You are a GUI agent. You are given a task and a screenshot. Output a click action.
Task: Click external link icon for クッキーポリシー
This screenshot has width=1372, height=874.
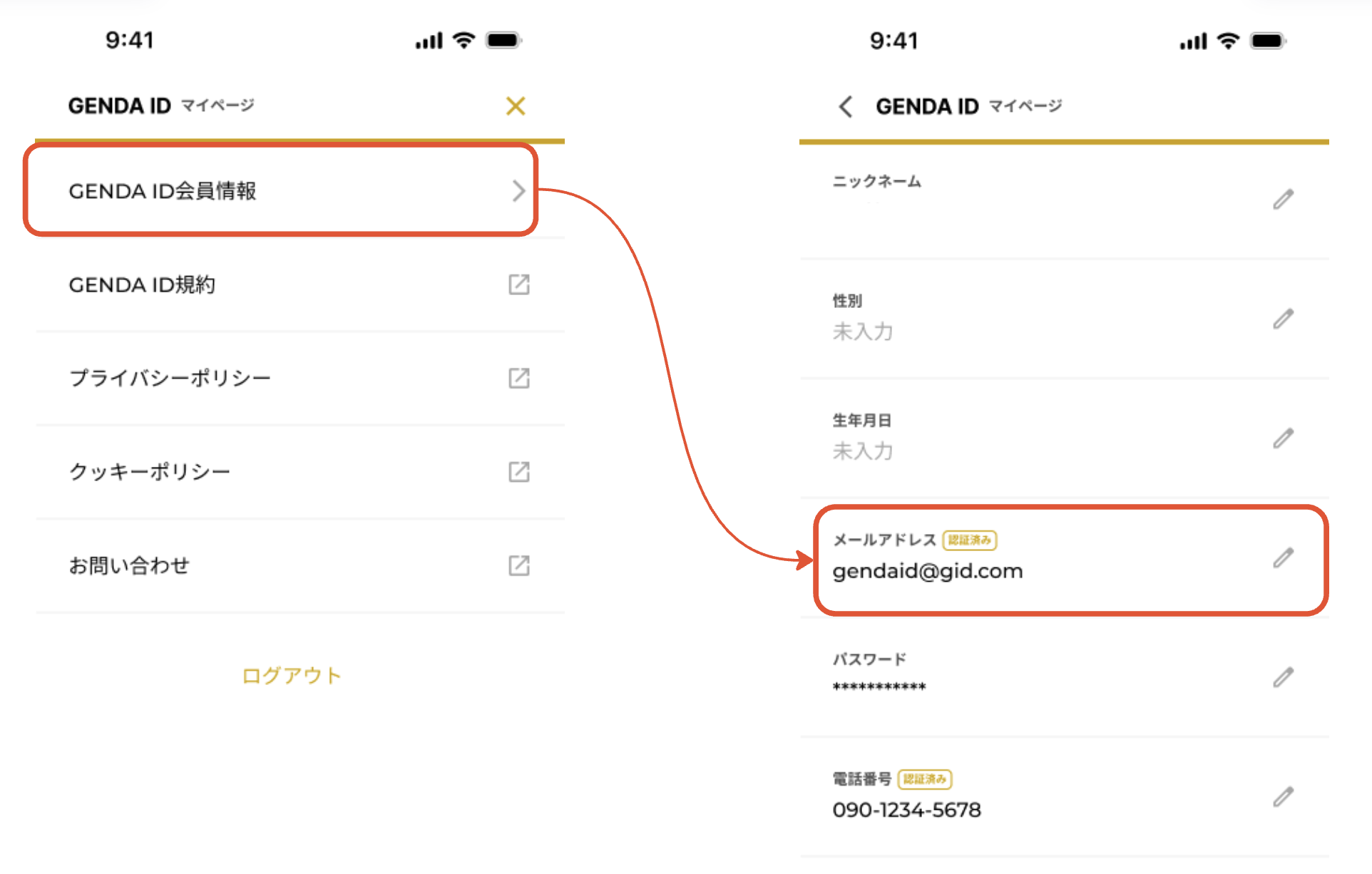pyautogui.click(x=518, y=472)
